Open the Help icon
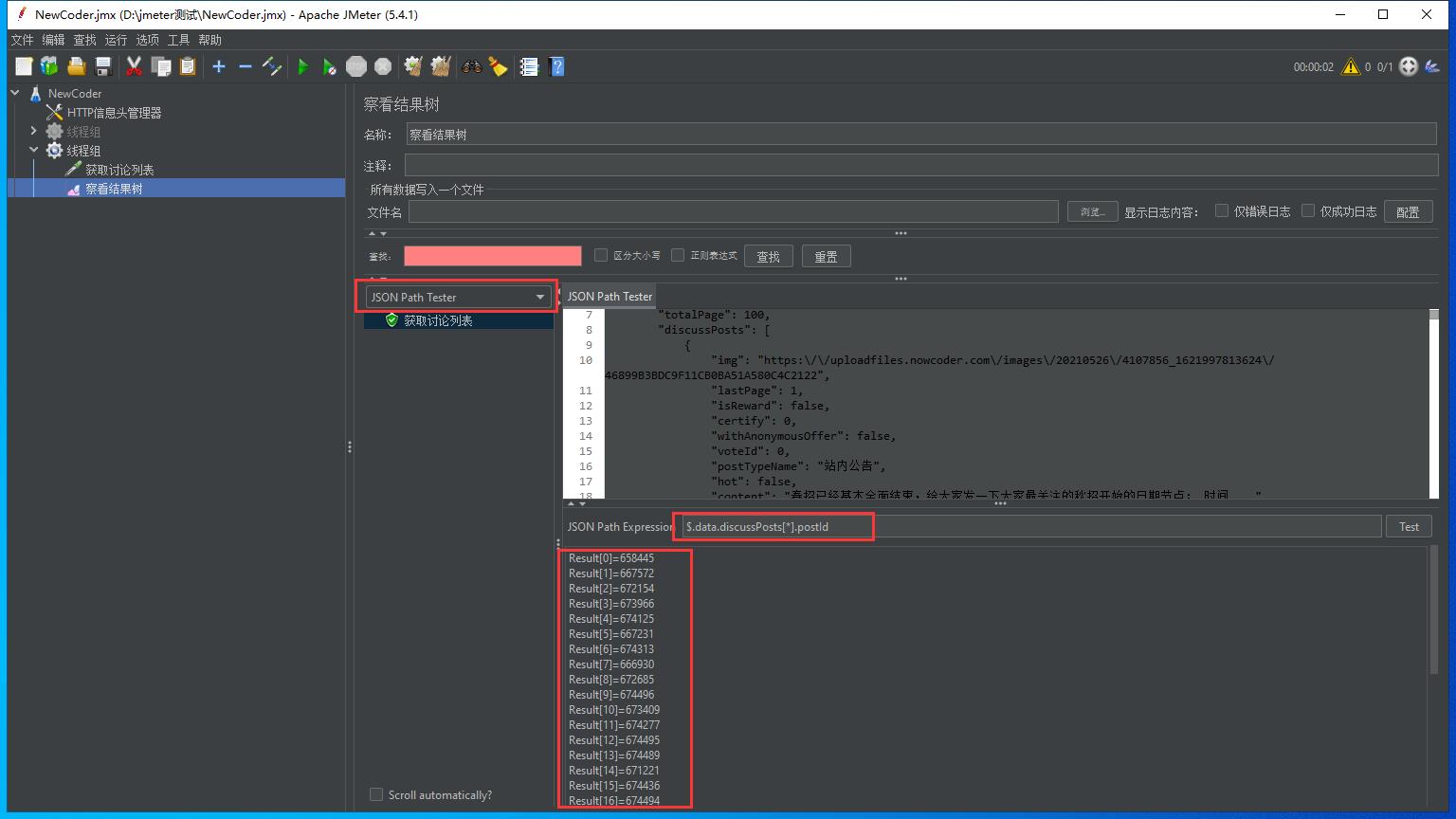Screen dimensions: 1456x819 (x=556, y=66)
